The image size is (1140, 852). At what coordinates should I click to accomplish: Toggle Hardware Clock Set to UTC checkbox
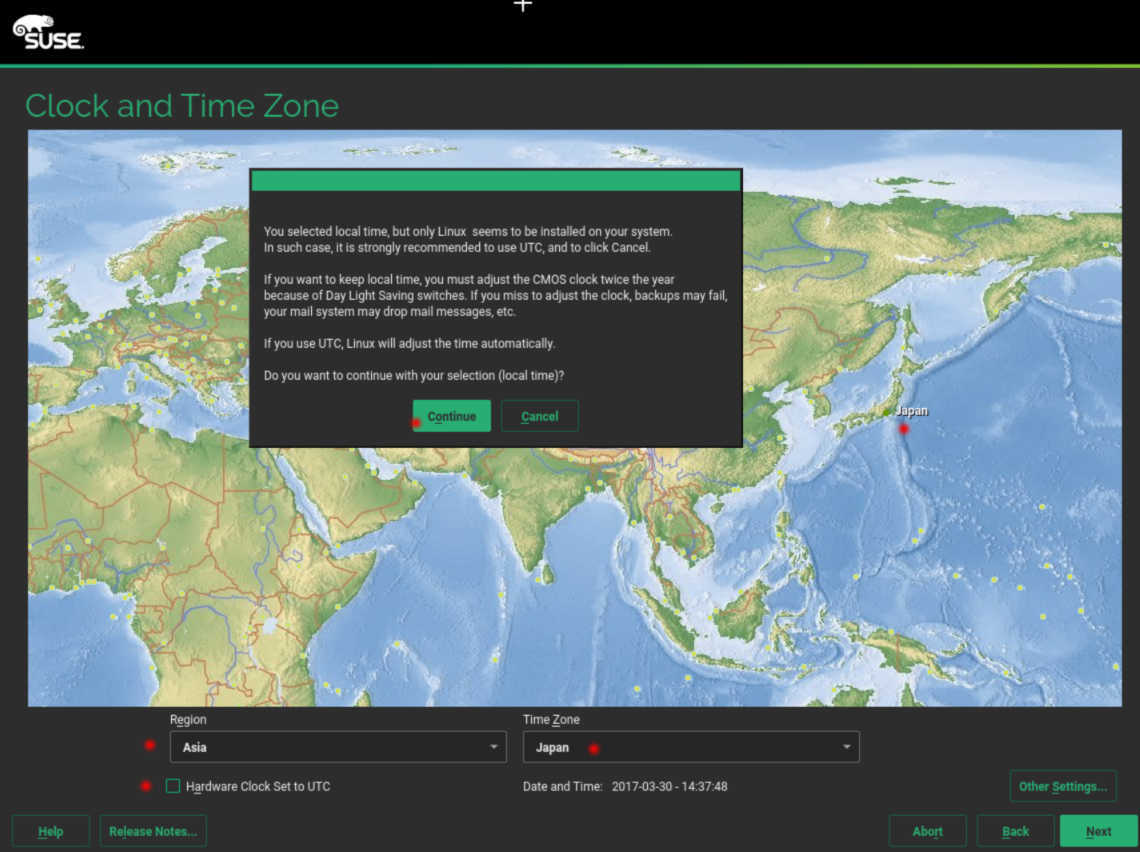point(173,786)
